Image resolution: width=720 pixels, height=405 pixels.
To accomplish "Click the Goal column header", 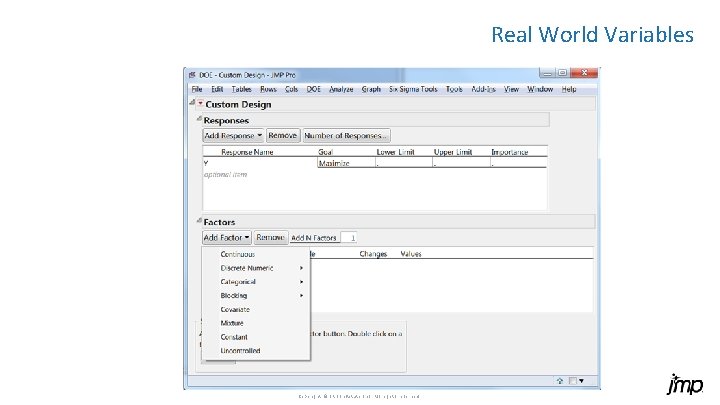I will [326, 152].
